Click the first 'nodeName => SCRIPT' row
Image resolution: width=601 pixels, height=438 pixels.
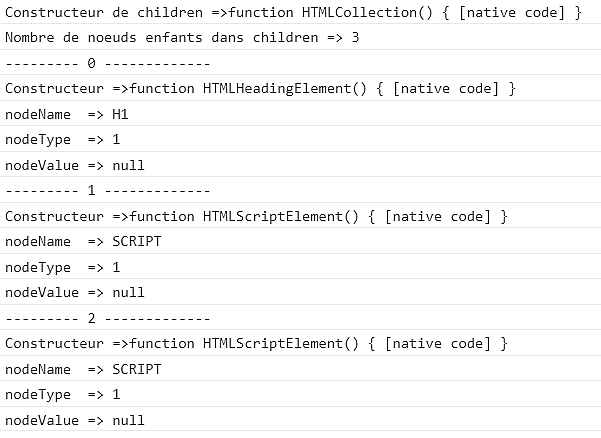click(300, 241)
